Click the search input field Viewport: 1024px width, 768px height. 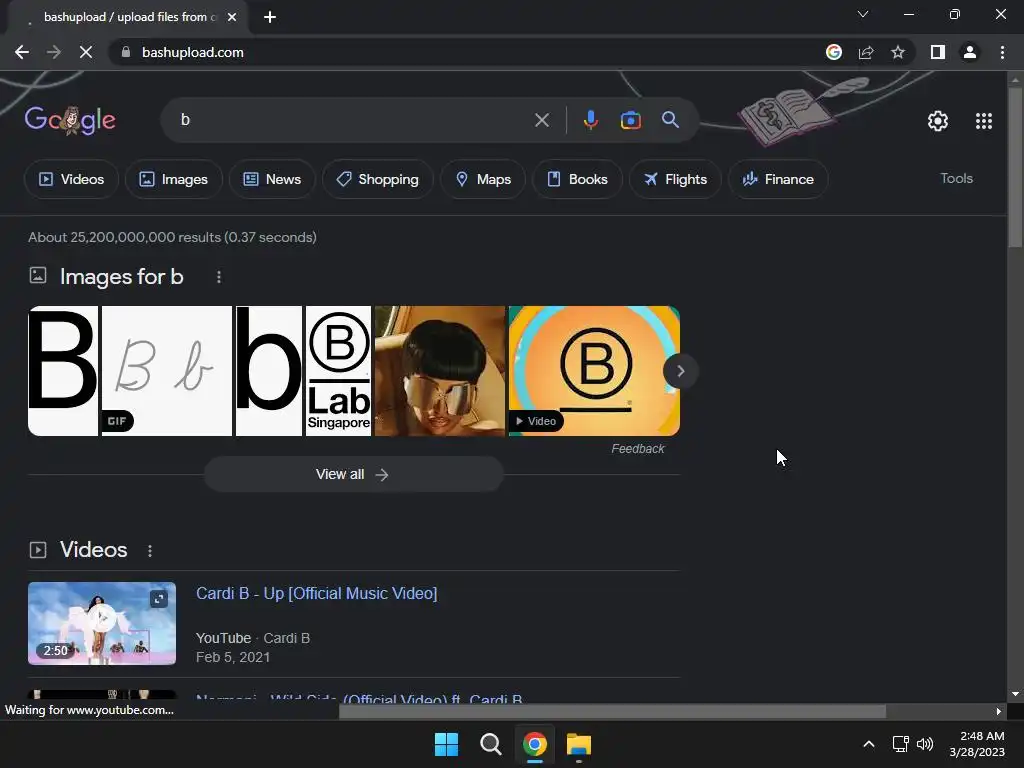click(x=353, y=120)
